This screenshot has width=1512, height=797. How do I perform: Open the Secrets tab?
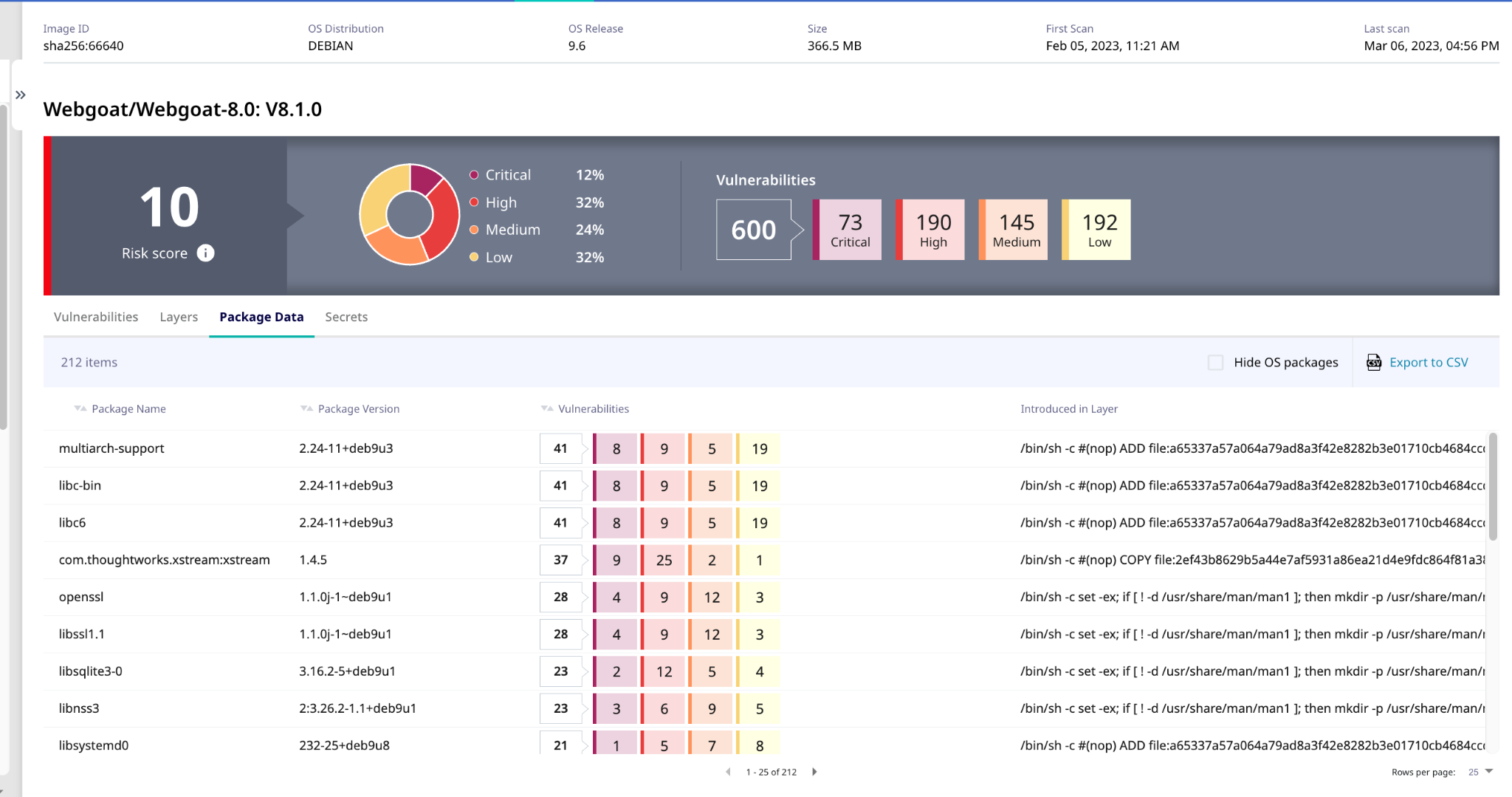[346, 317]
